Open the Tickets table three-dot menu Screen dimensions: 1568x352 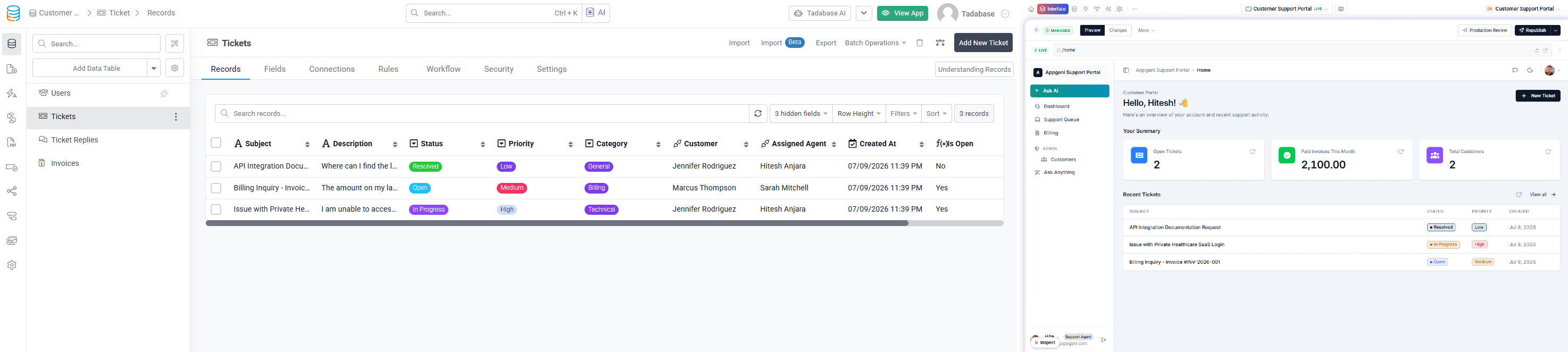coord(176,117)
